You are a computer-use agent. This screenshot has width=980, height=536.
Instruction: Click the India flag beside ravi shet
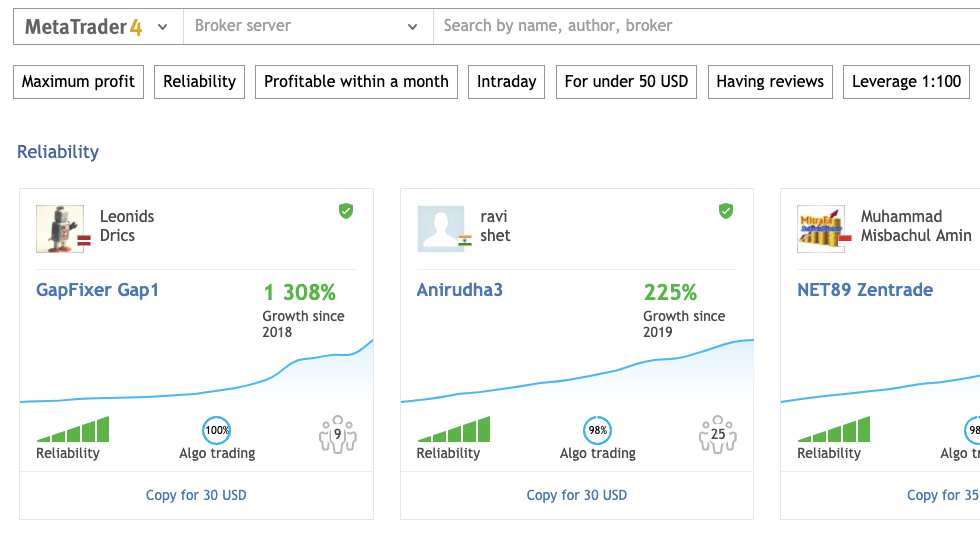point(464,241)
